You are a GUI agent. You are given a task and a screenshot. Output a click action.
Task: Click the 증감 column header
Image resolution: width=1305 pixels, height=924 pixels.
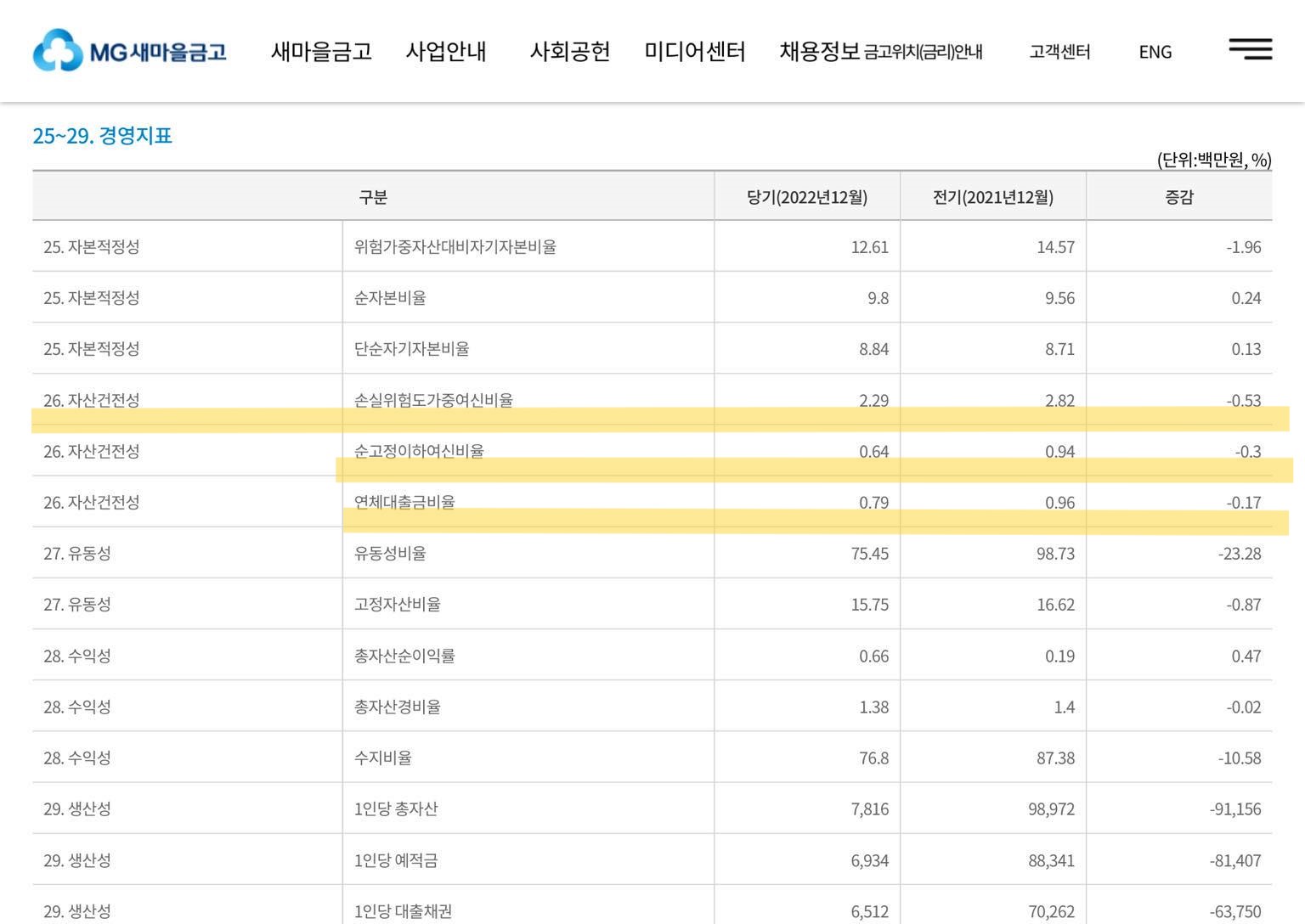(x=1179, y=197)
